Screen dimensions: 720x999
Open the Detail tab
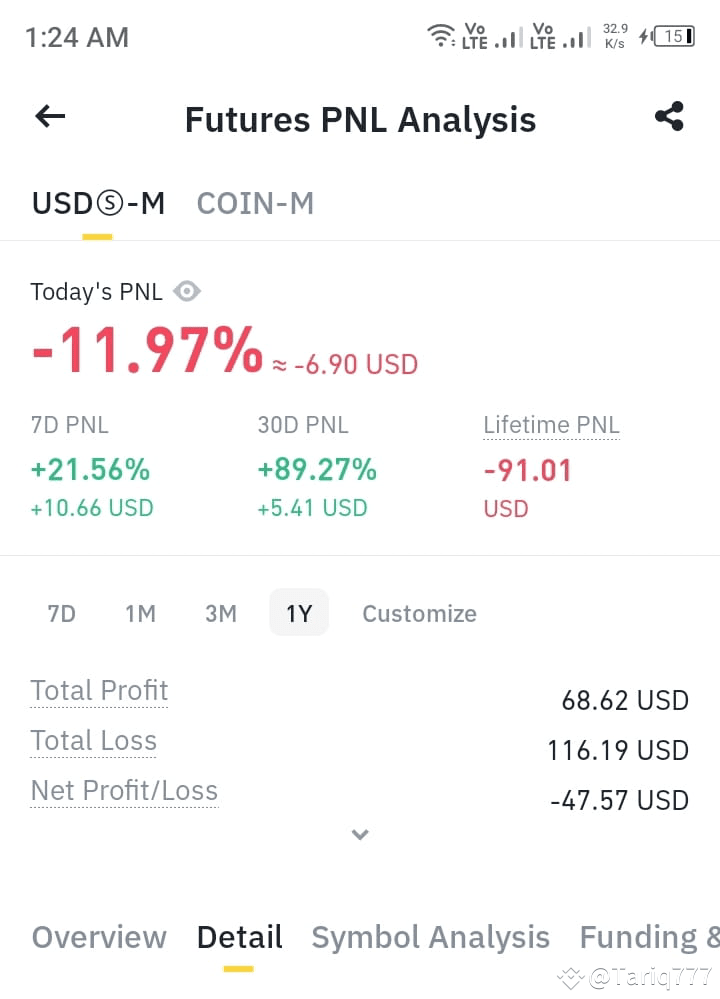[x=240, y=937]
